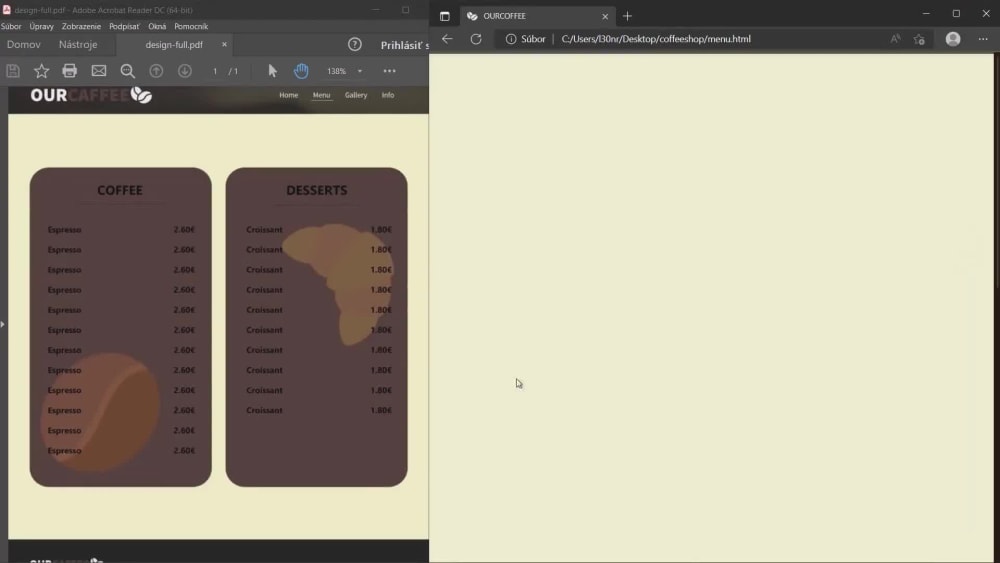Open the Okná menu

(x=157, y=26)
